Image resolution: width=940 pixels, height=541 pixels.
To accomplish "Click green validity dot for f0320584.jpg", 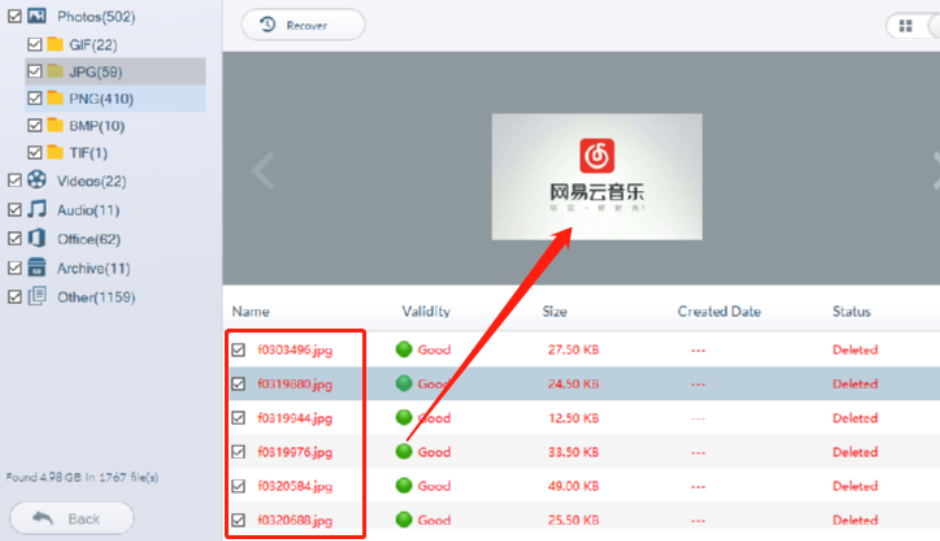I will click(404, 485).
